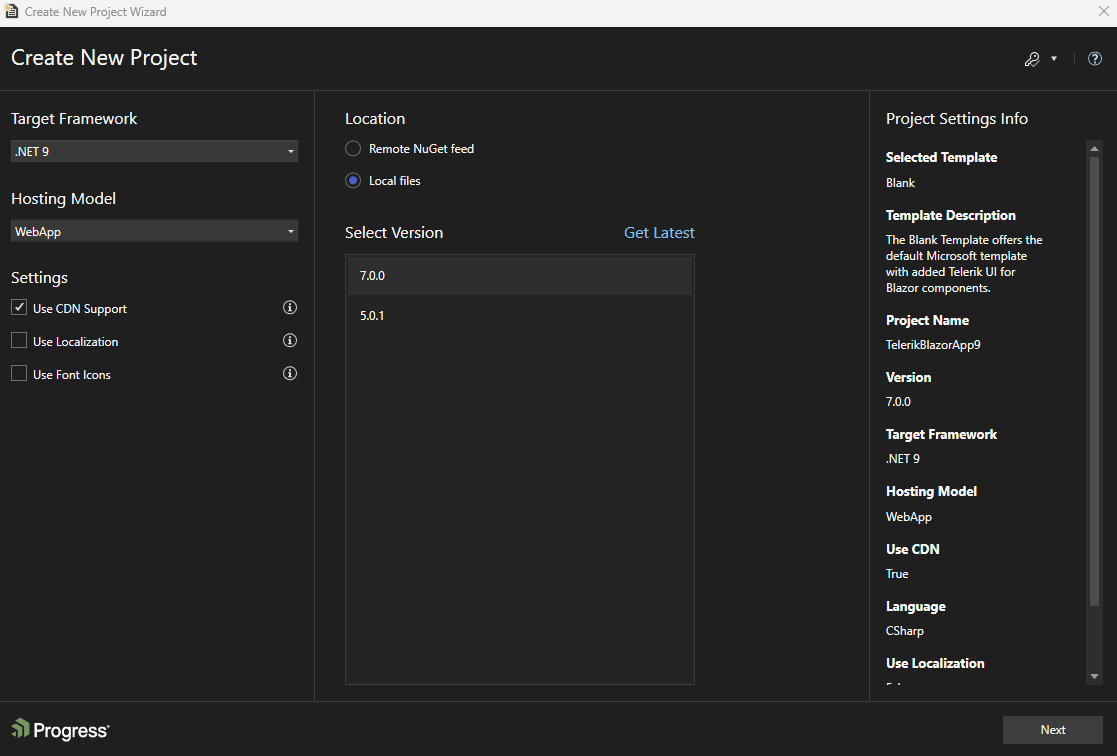Open the Hosting Model WebApp dropdown
Screen dimensions: 1117x756
pyautogui.click(x=154, y=231)
